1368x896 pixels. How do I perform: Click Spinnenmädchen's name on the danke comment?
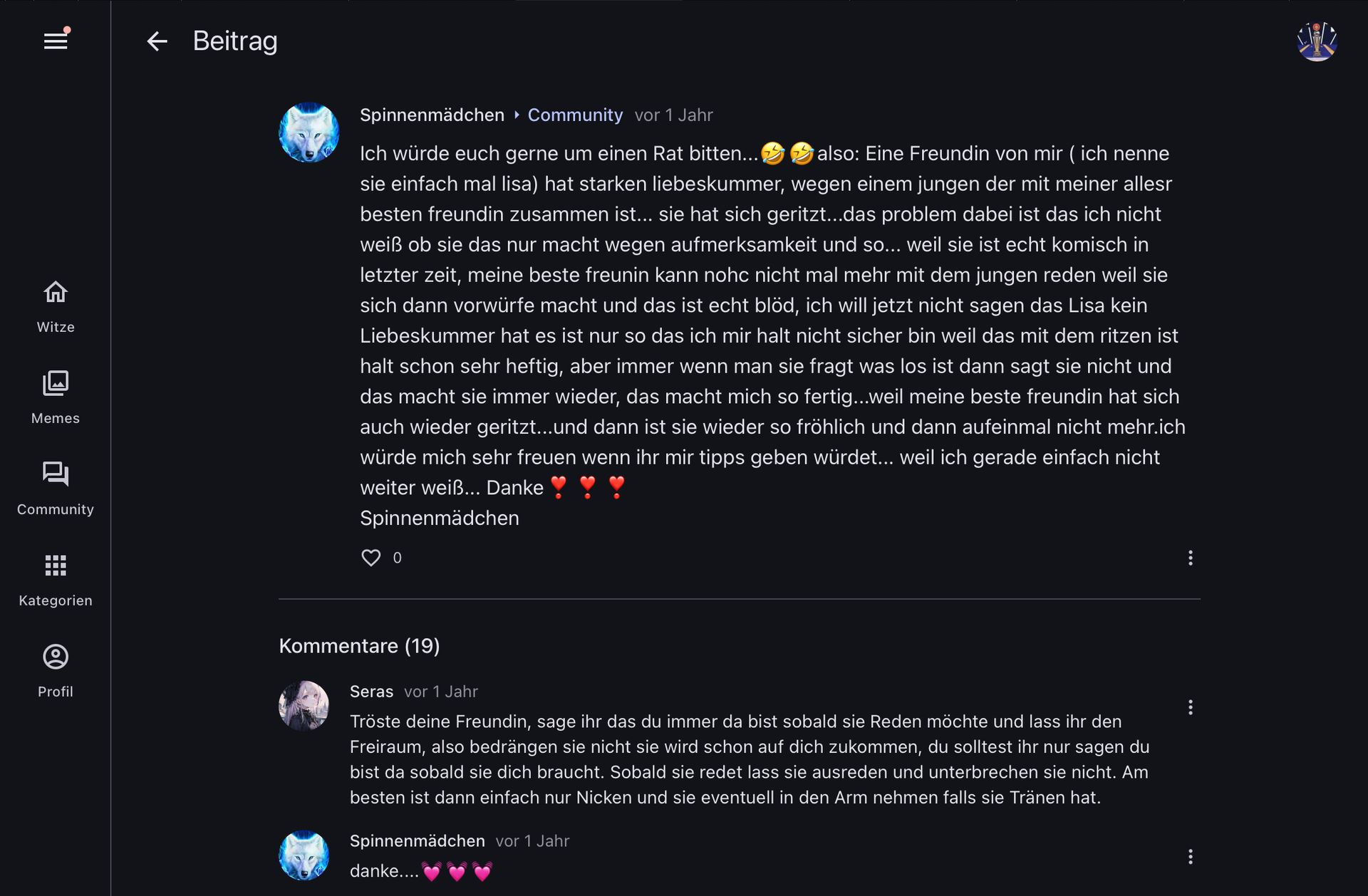(x=417, y=841)
